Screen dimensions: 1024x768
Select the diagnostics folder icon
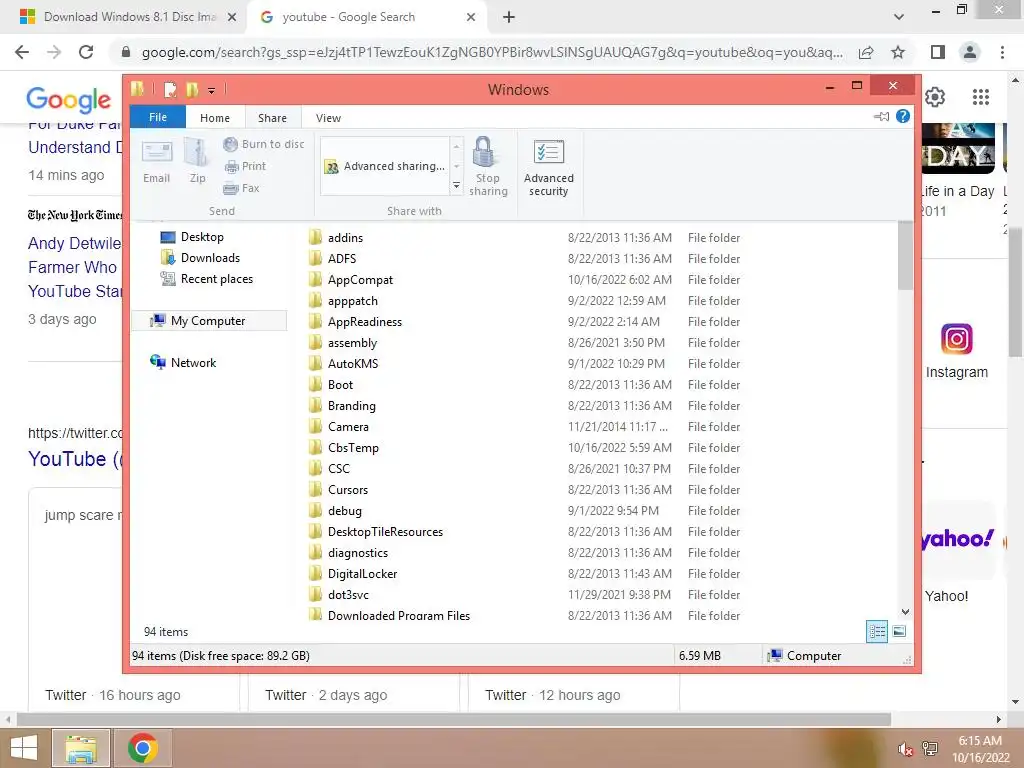(x=315, y=552)
